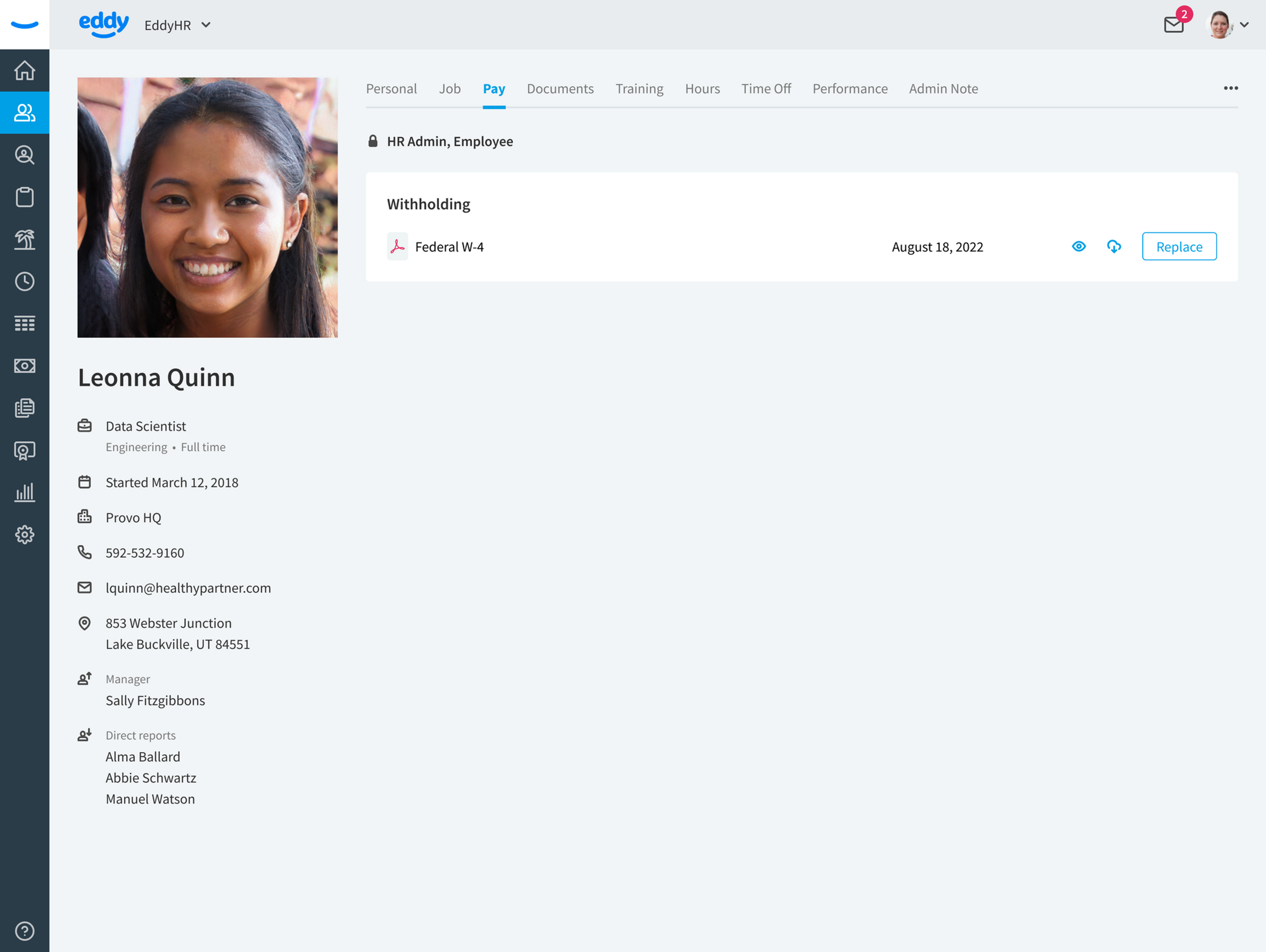Open the money payroll icon in sidebar
The height and width of the screenshot is (952, 1266).
coord(25,366)
